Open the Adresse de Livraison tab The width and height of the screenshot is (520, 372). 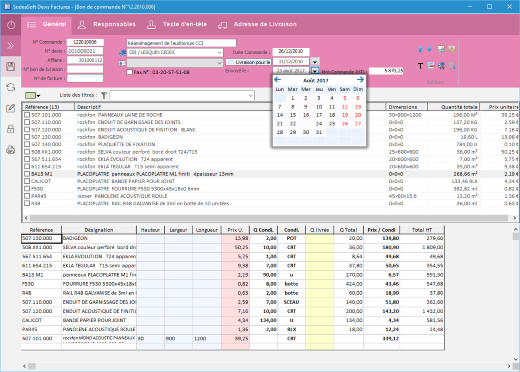[x=257, y=24]
